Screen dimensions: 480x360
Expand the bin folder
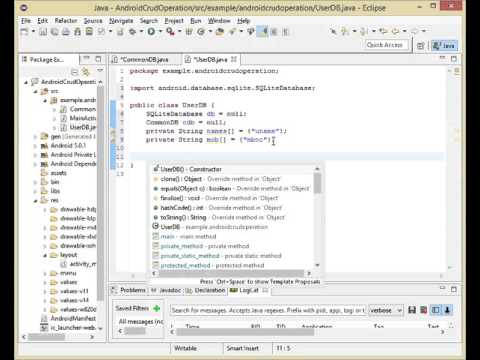tap(35, 182)
